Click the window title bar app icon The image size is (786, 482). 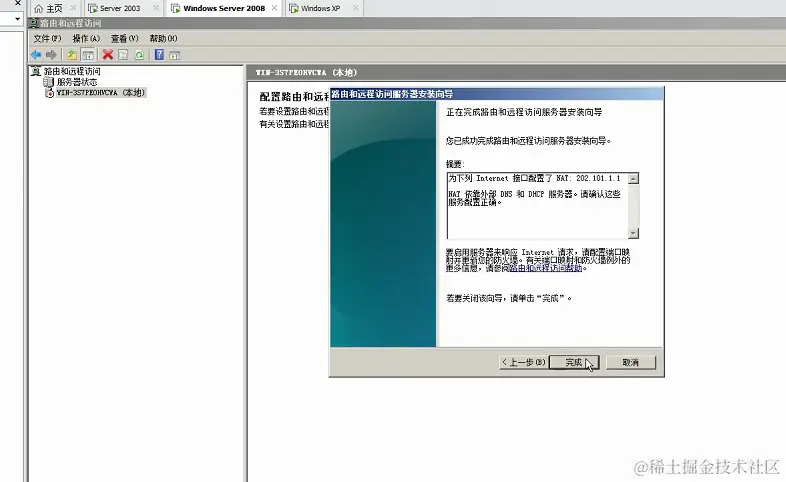[34, 23]
